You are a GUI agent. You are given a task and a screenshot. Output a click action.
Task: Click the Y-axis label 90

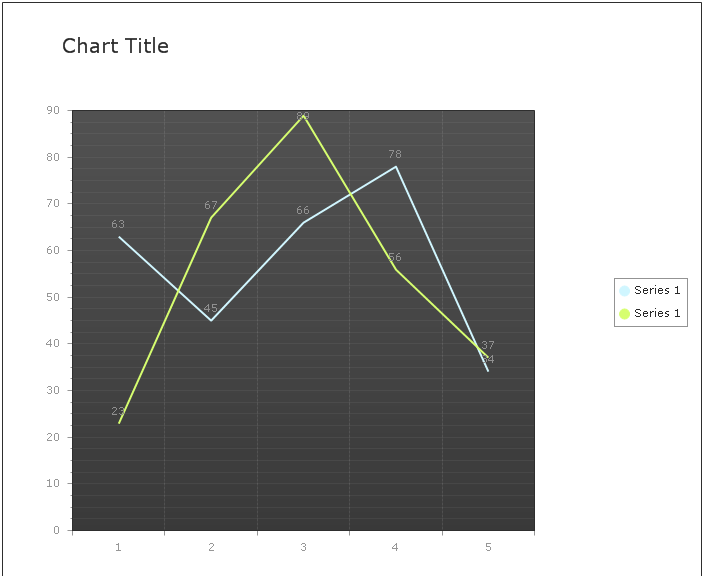tap(53, 111)
